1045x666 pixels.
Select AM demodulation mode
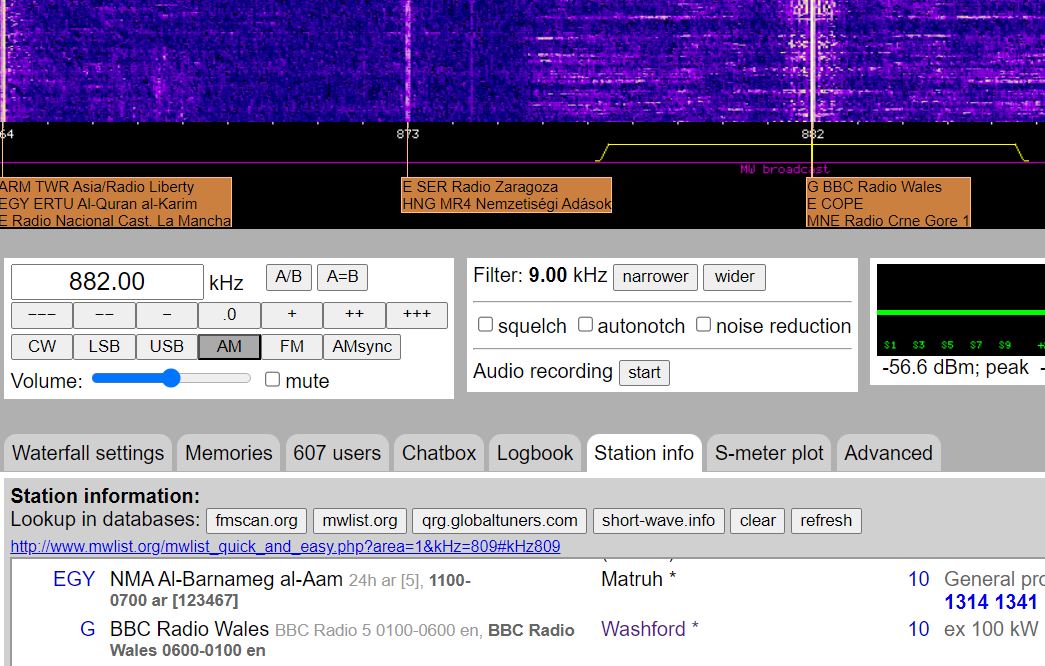pos(229,347)
